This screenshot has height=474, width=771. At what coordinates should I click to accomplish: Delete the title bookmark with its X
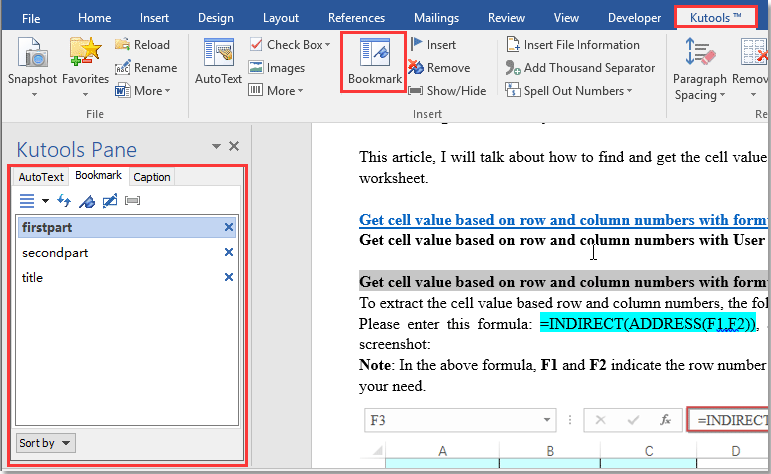229,277
